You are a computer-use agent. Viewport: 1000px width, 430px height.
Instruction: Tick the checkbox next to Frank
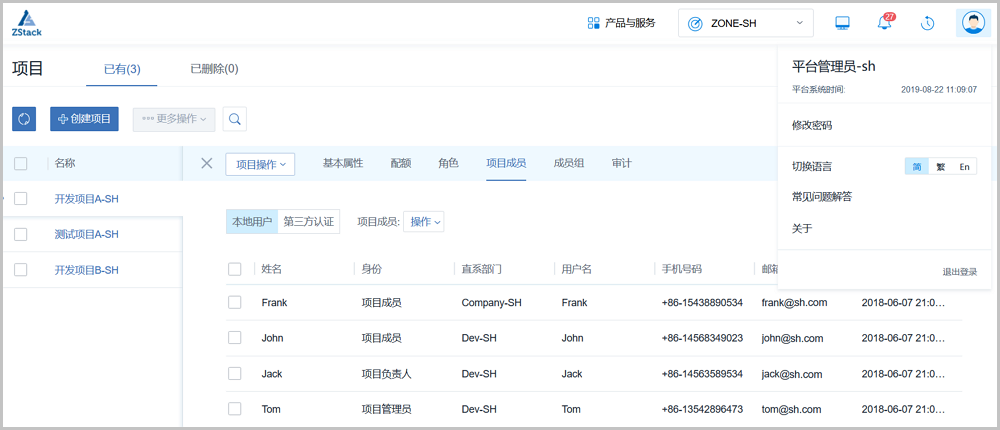(235, 302)
